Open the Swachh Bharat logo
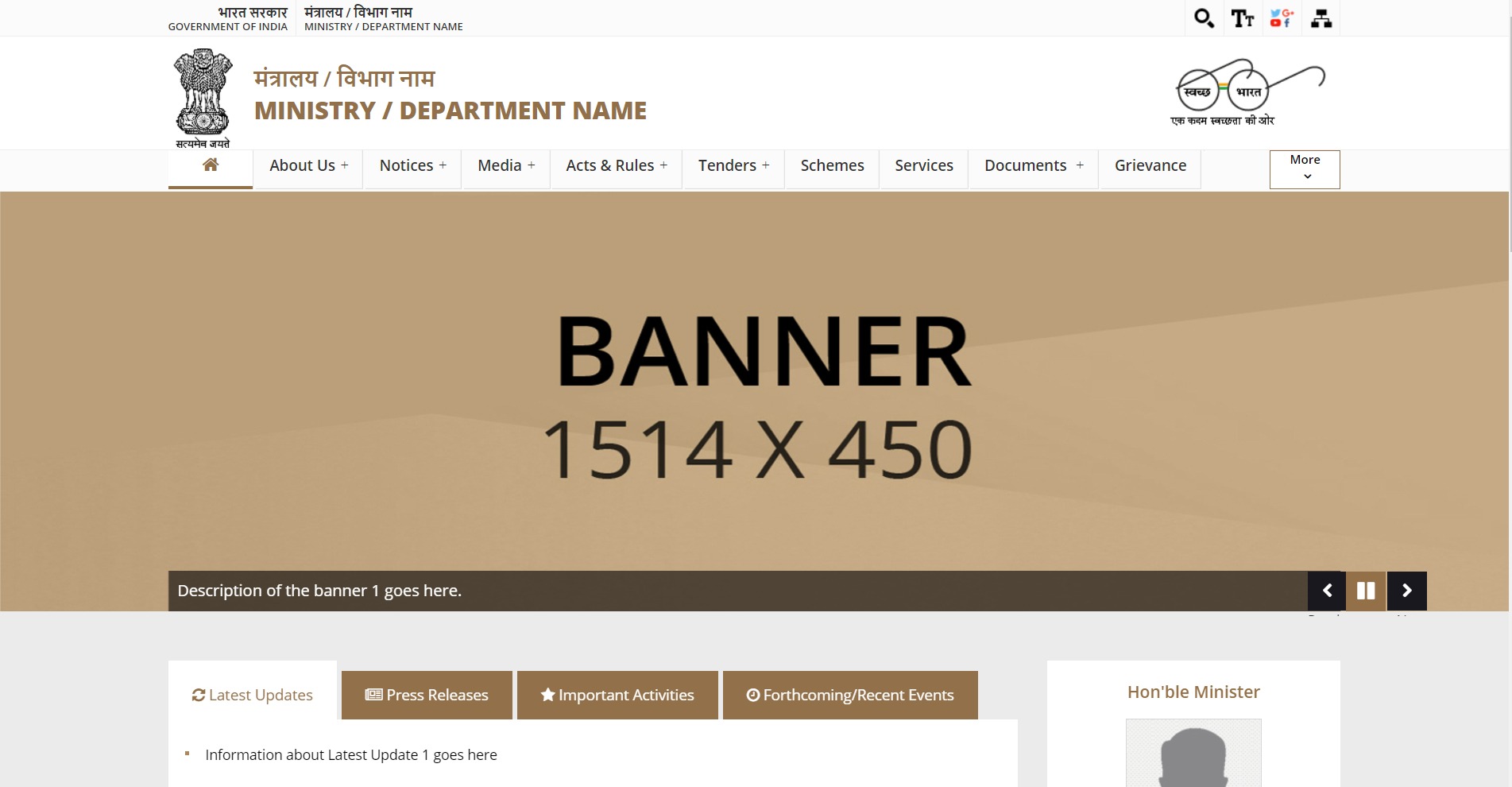1512x787 pixels. 1247,92
